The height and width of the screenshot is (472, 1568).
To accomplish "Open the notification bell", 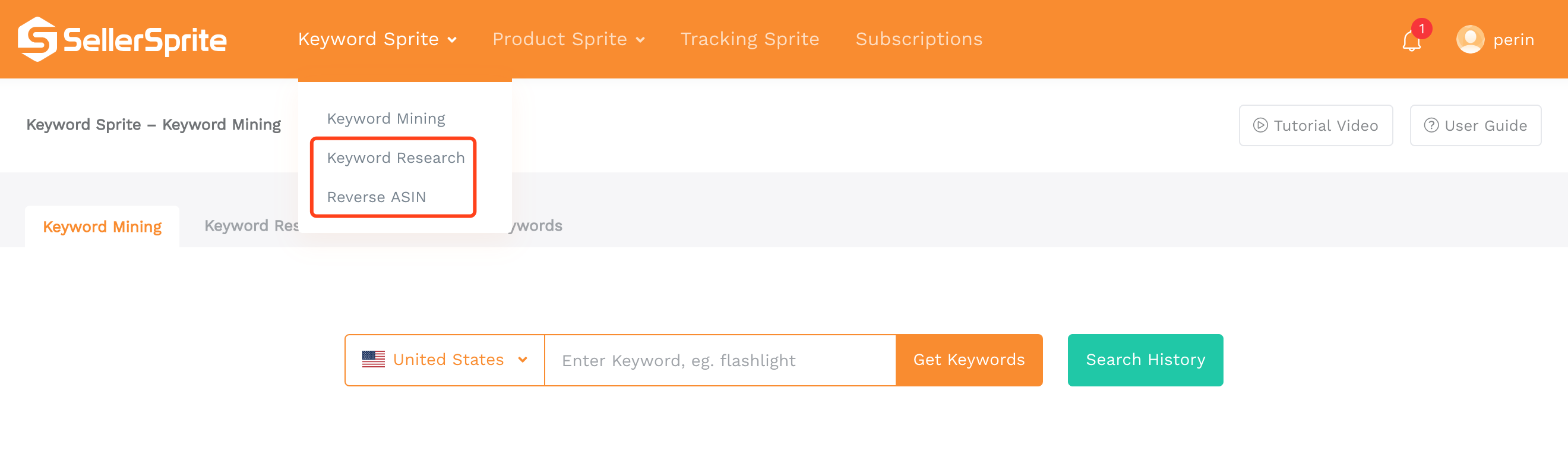I will point(1411,41).
